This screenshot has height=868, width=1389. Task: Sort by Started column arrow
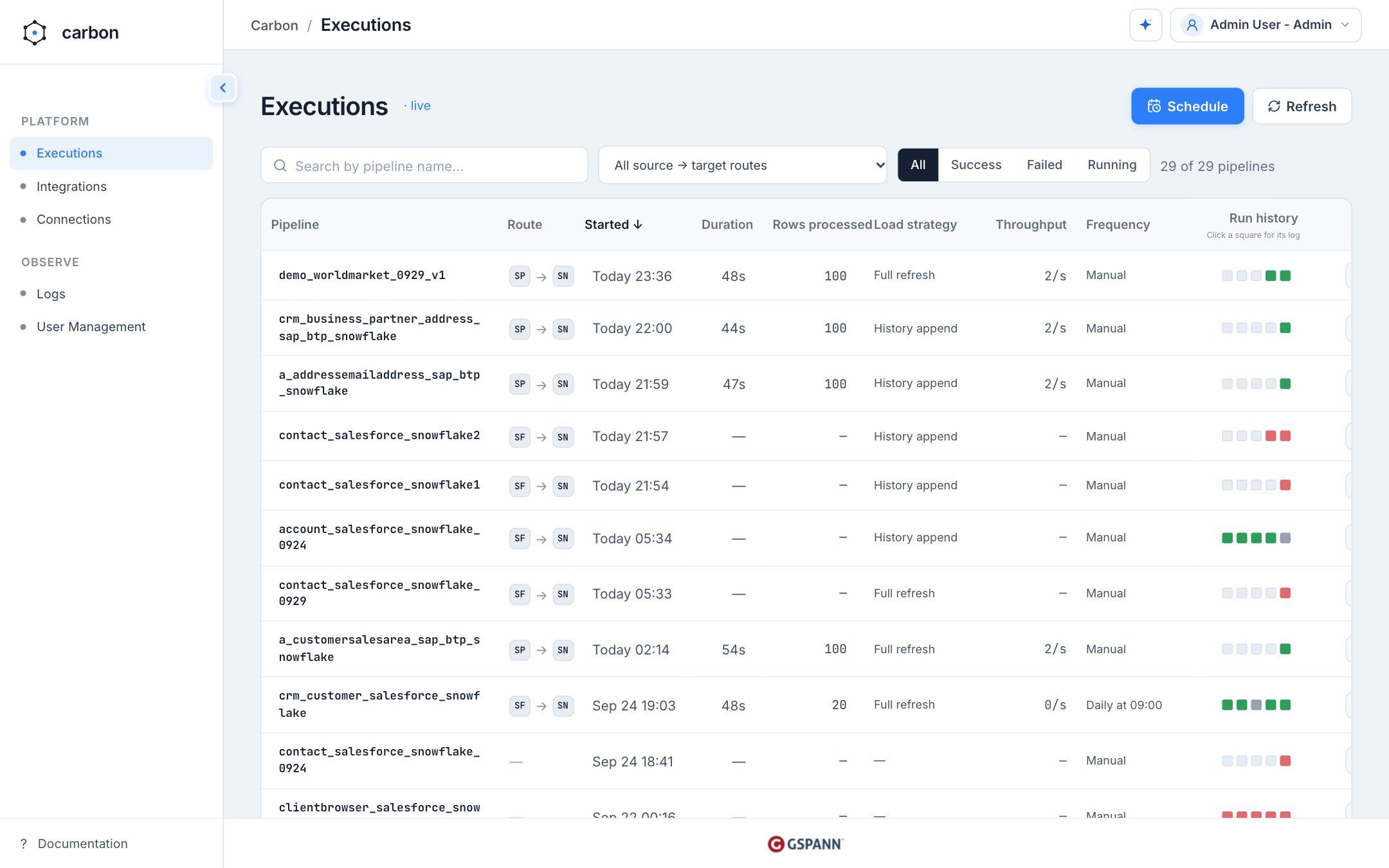[638, 224]
